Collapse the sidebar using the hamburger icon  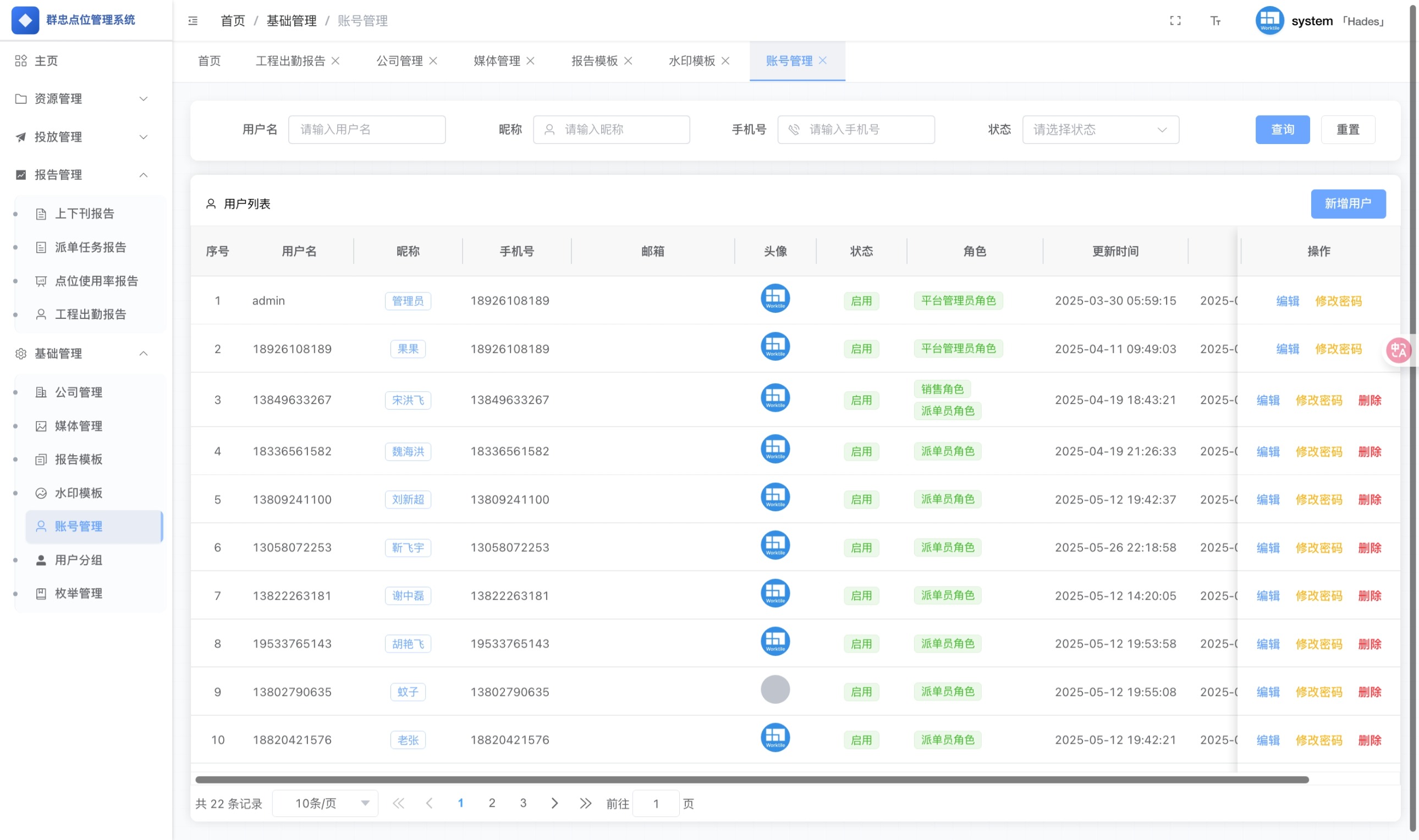pos(193,20)
